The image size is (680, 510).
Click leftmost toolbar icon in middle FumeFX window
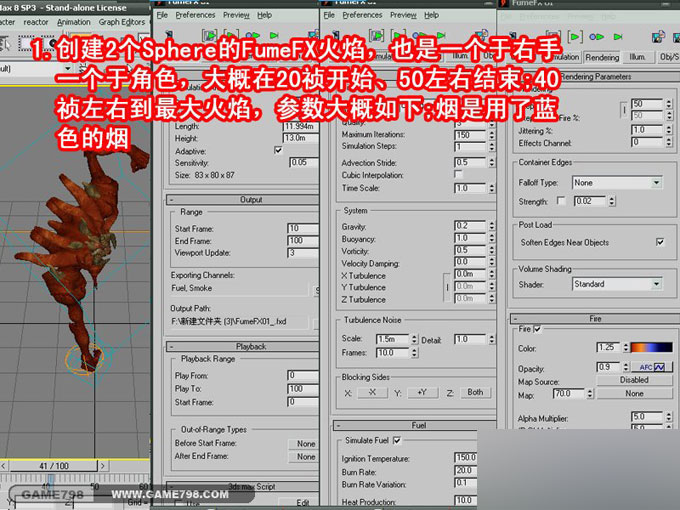[x=335, y=36]
